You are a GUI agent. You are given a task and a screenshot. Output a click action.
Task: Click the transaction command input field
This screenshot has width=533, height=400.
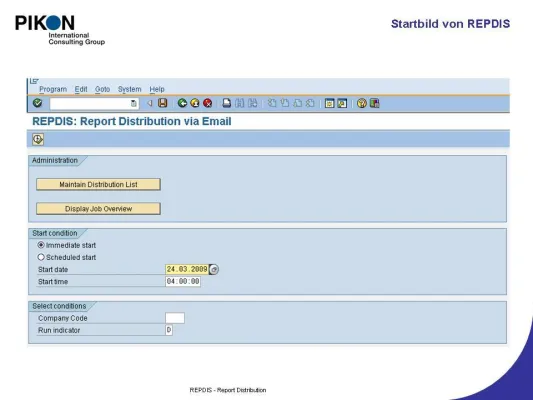[x=94, y=103]
